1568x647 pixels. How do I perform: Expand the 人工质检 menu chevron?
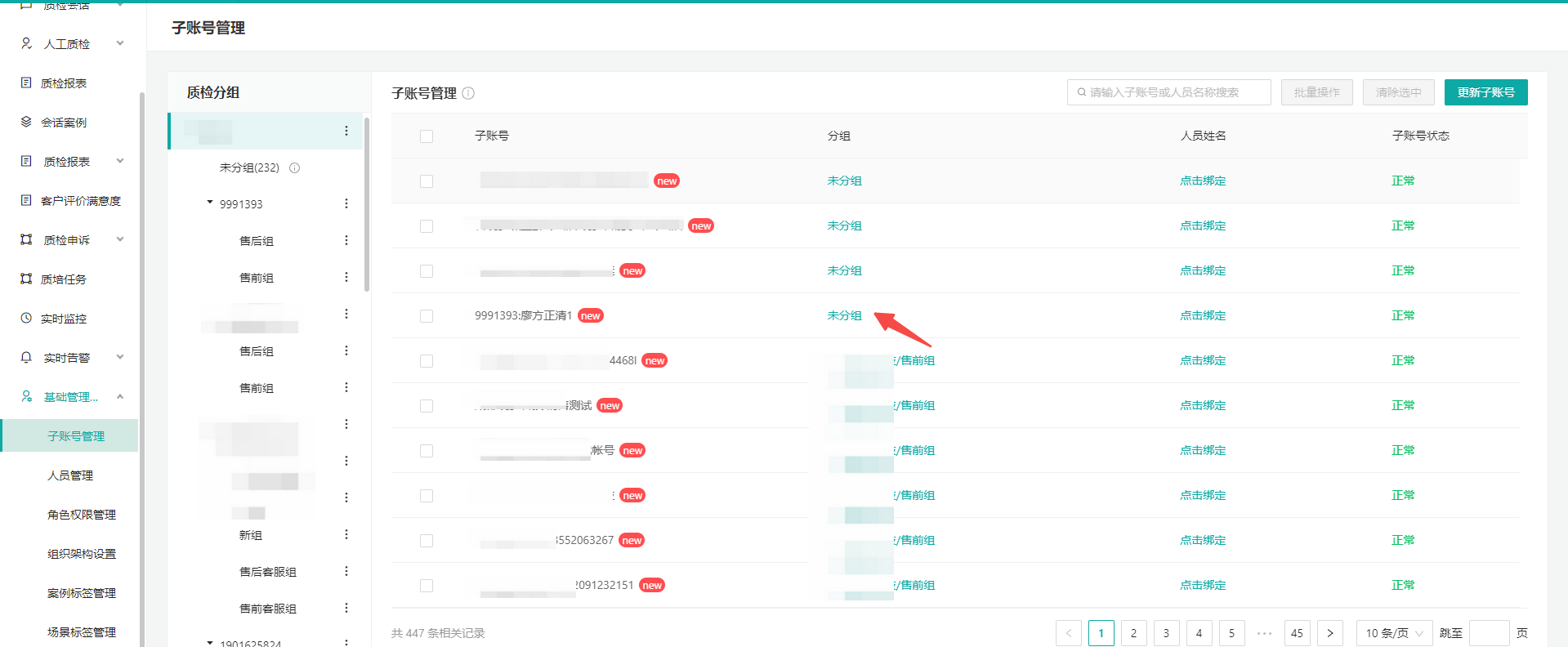click(x=120, y=43)
